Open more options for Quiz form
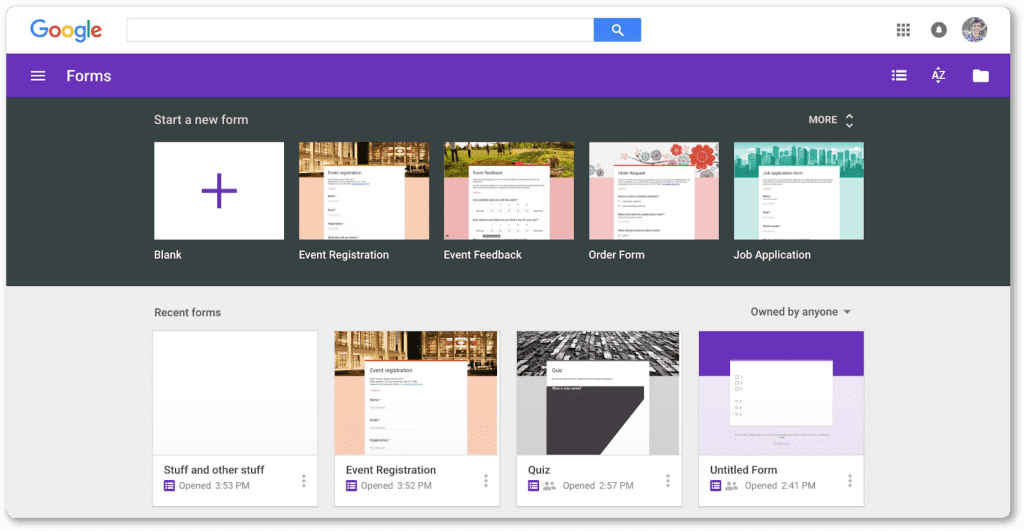The width and height of the screenshot is (1024, 531). 668,481
